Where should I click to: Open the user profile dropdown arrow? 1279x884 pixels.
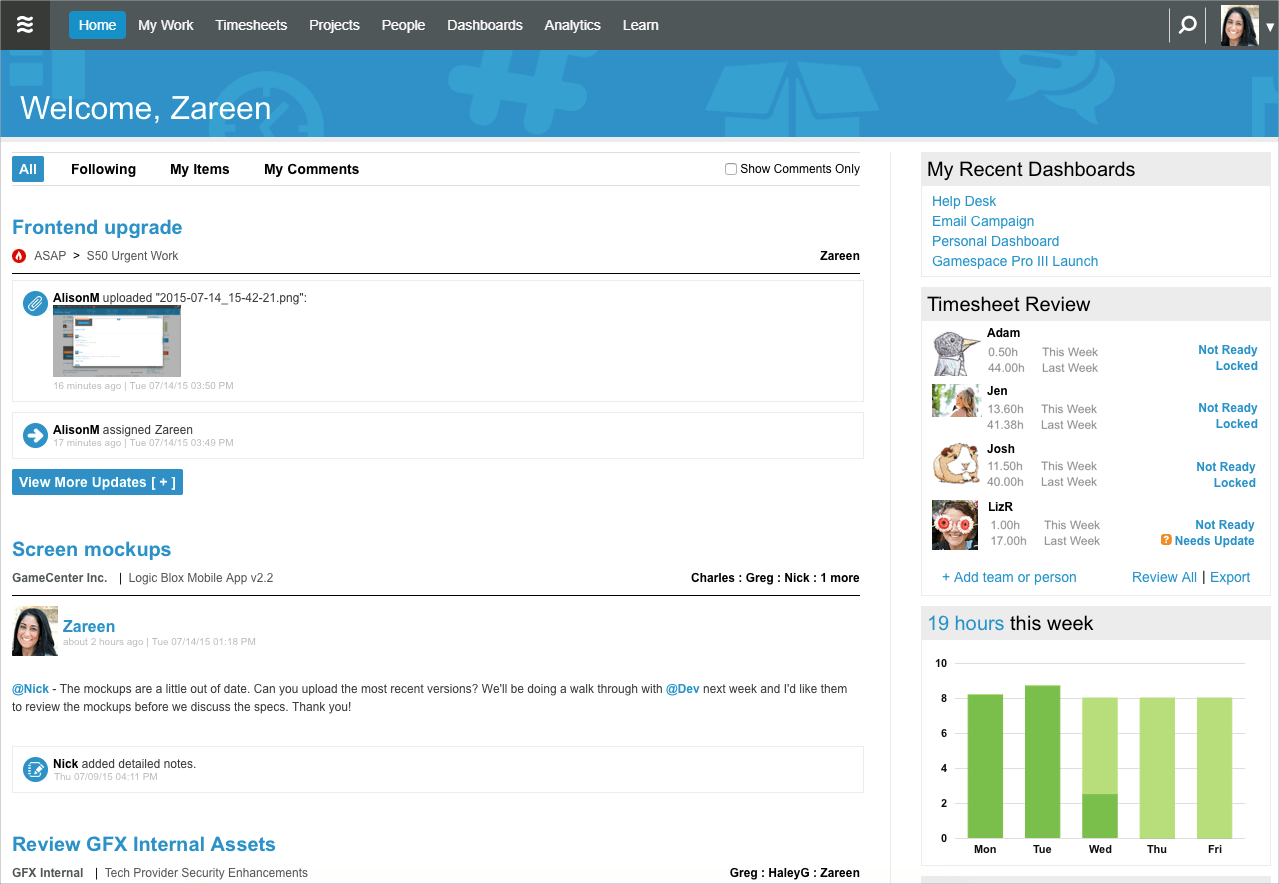[1269, 28]
